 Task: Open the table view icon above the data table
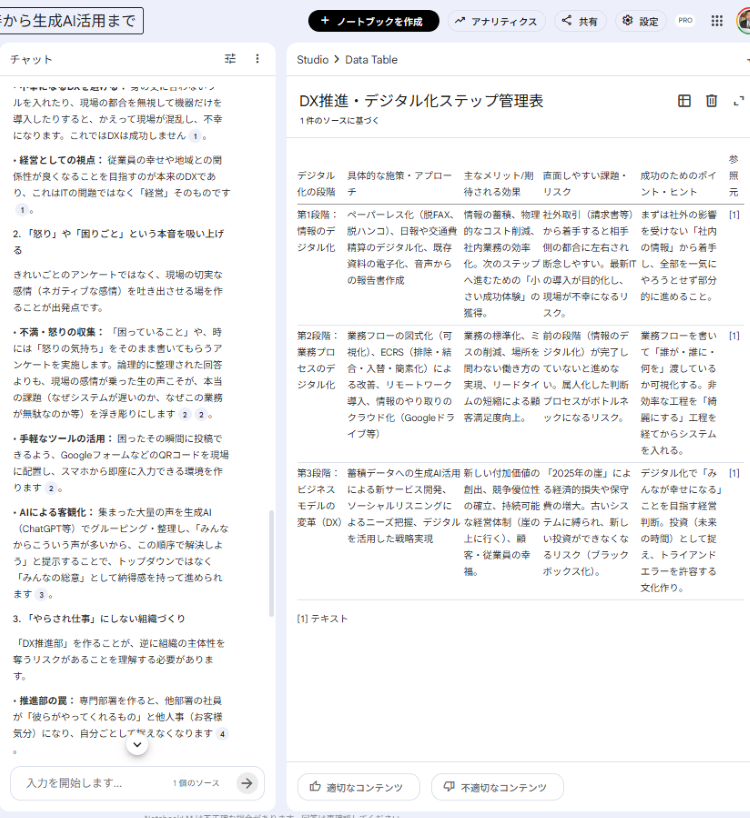click(684, 101)
